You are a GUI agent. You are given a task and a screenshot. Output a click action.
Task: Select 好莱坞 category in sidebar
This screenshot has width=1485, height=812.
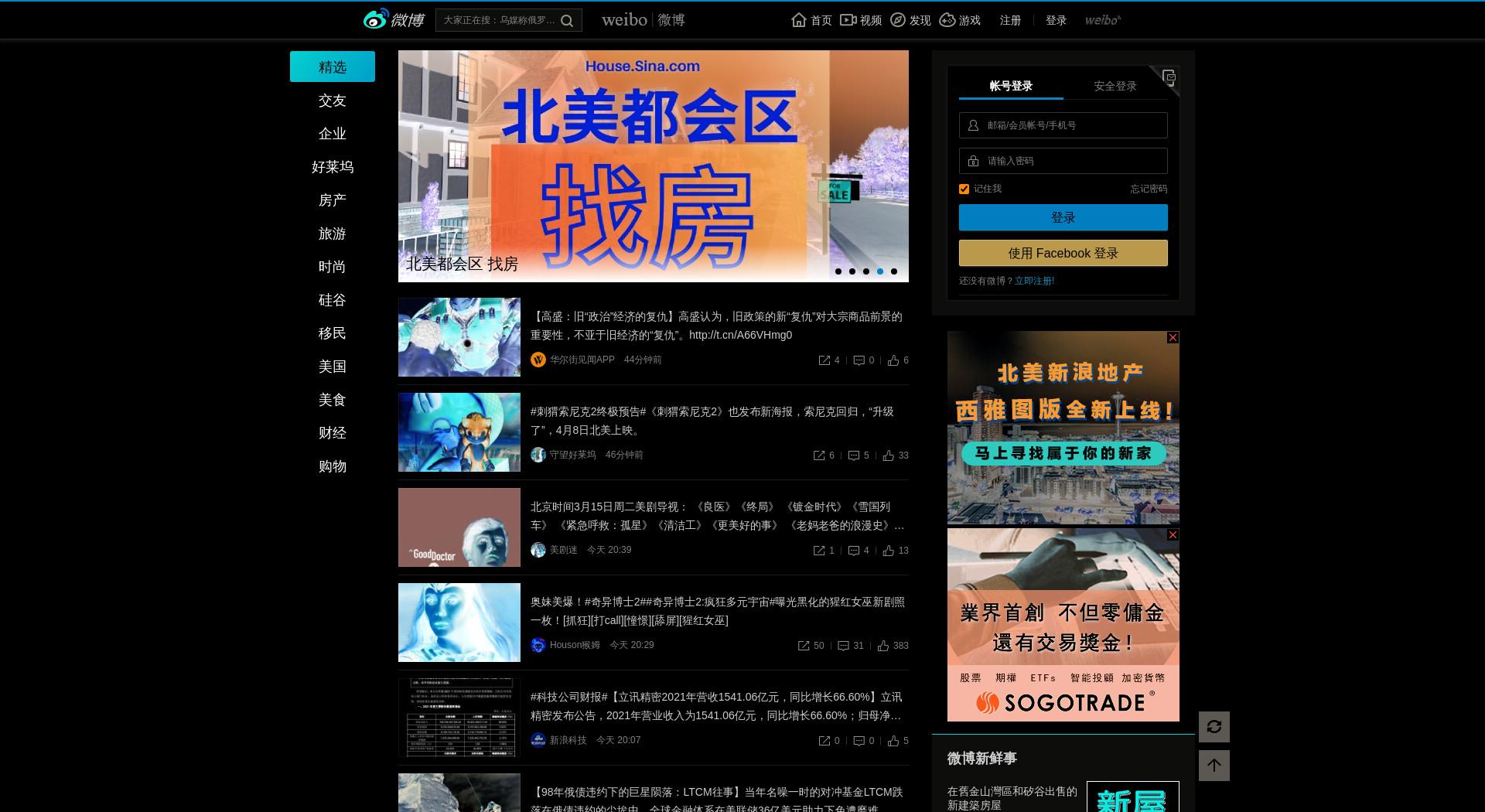click(333, 167)
